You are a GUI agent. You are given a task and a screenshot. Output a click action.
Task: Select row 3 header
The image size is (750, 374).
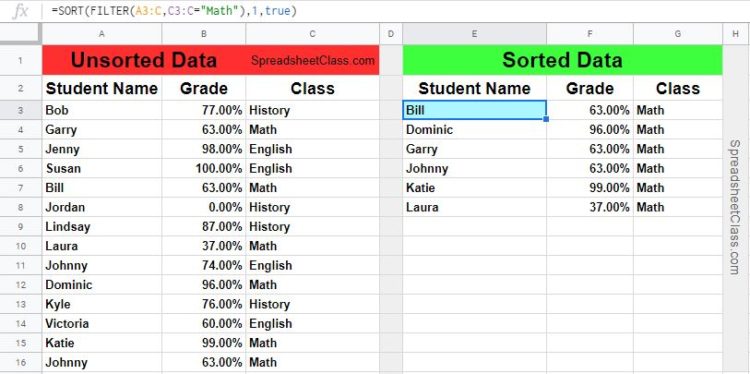pos(21,110)
